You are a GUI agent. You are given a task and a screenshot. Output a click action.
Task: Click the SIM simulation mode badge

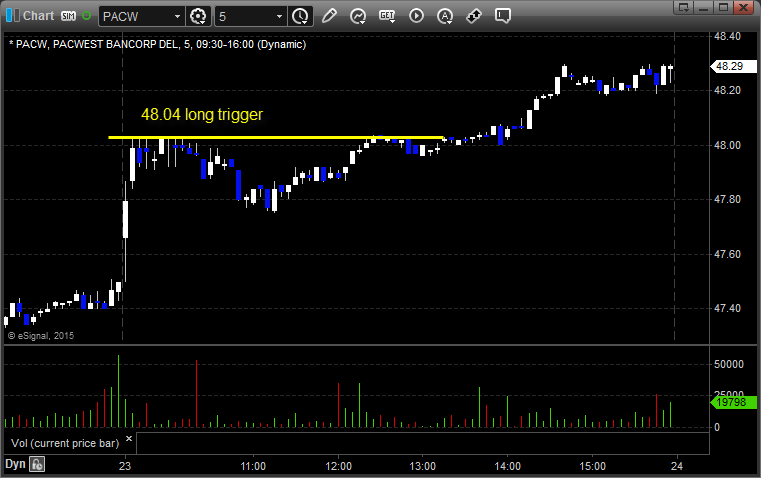click(x=68, y=16)
